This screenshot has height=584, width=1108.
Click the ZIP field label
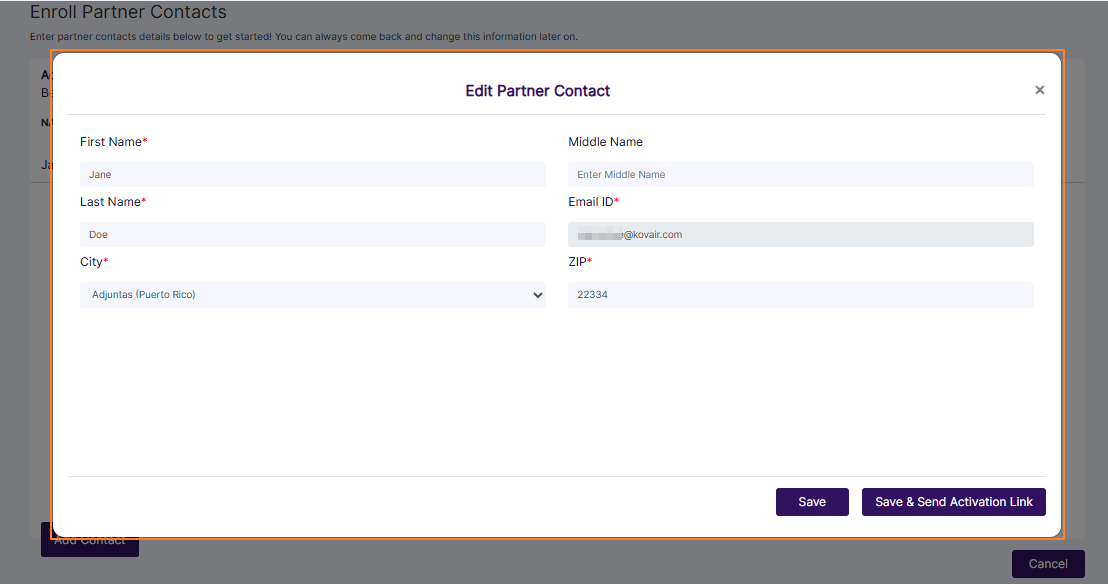pos(577,261)
